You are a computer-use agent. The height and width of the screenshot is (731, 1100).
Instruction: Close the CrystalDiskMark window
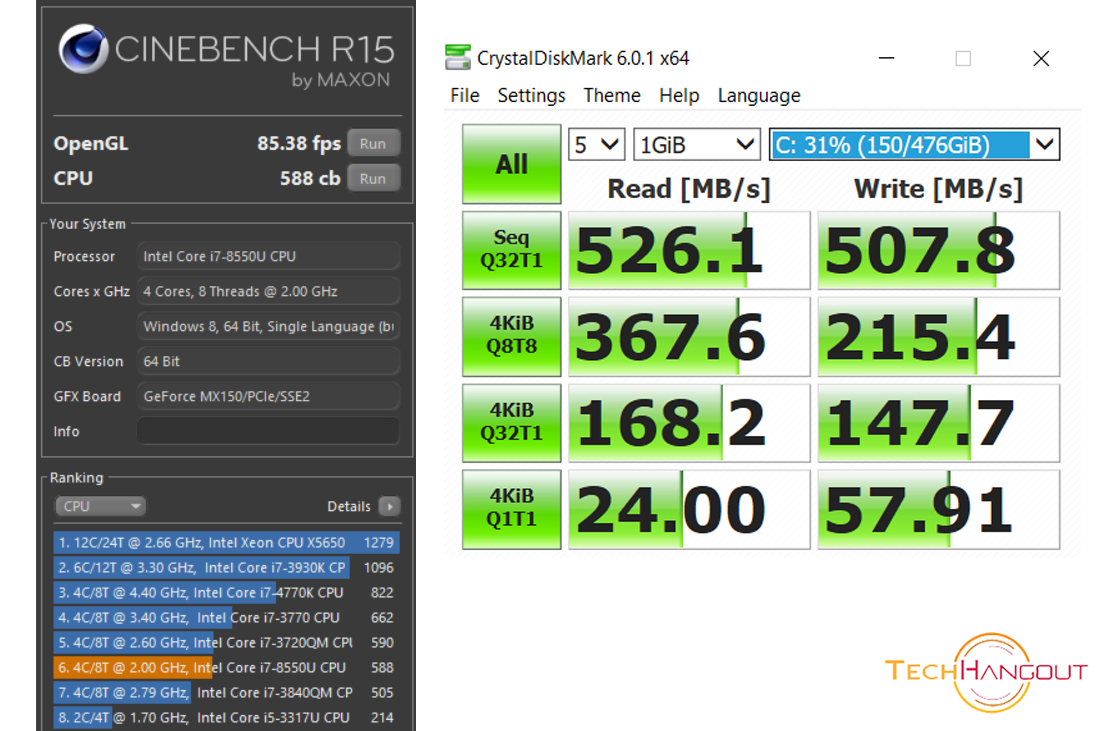pyautogui.click(x=1041, y=58)
